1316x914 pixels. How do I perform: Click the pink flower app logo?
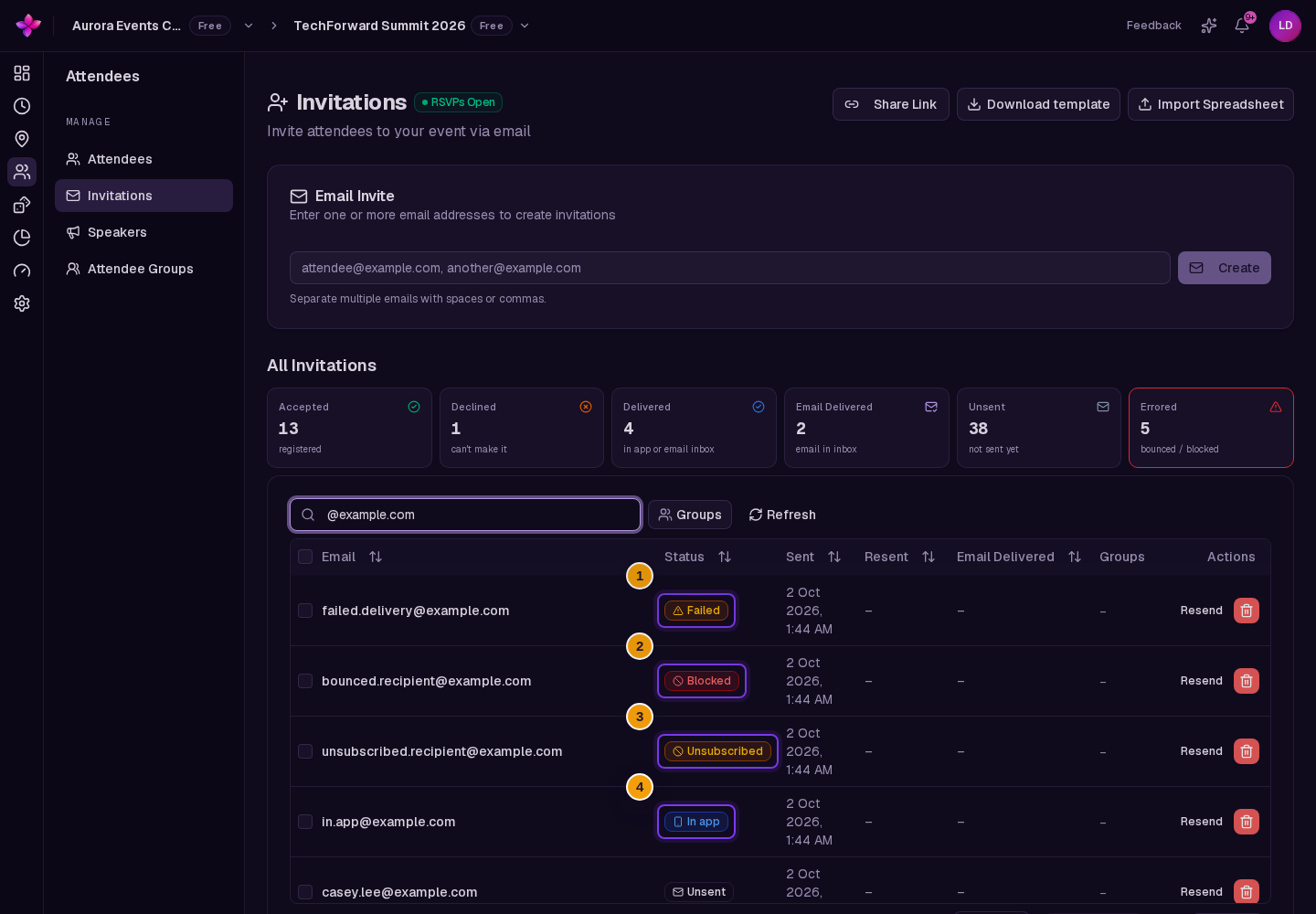pyautogui.click(x=28, y=26)
